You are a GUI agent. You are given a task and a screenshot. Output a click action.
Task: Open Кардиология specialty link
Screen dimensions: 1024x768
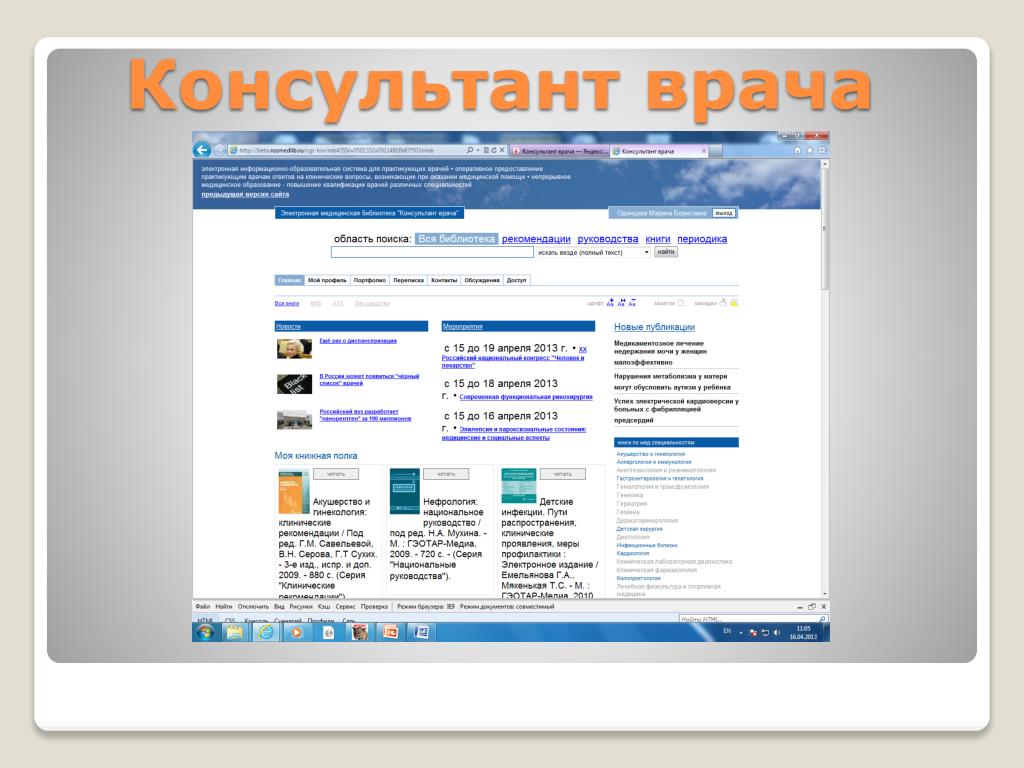tap(633, 553)
